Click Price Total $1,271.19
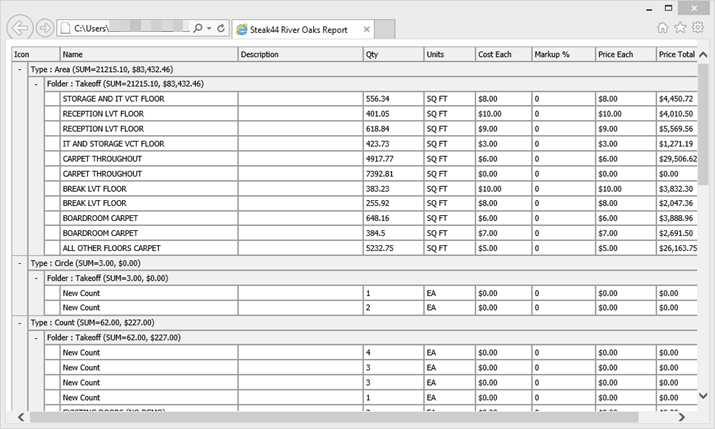 tap(676, 144)
